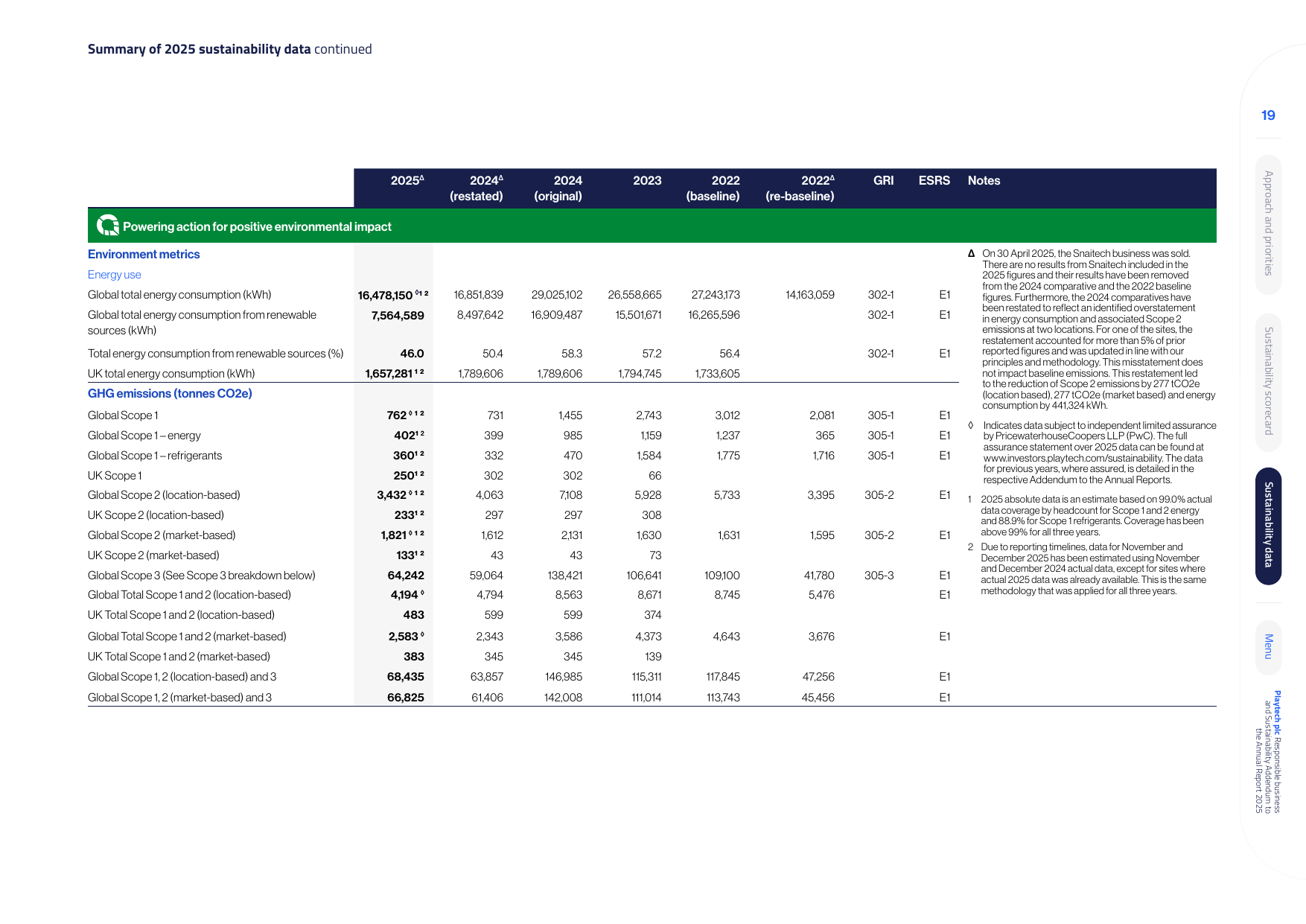Click the 7,564,589 renewable energy value

(398, 316)
